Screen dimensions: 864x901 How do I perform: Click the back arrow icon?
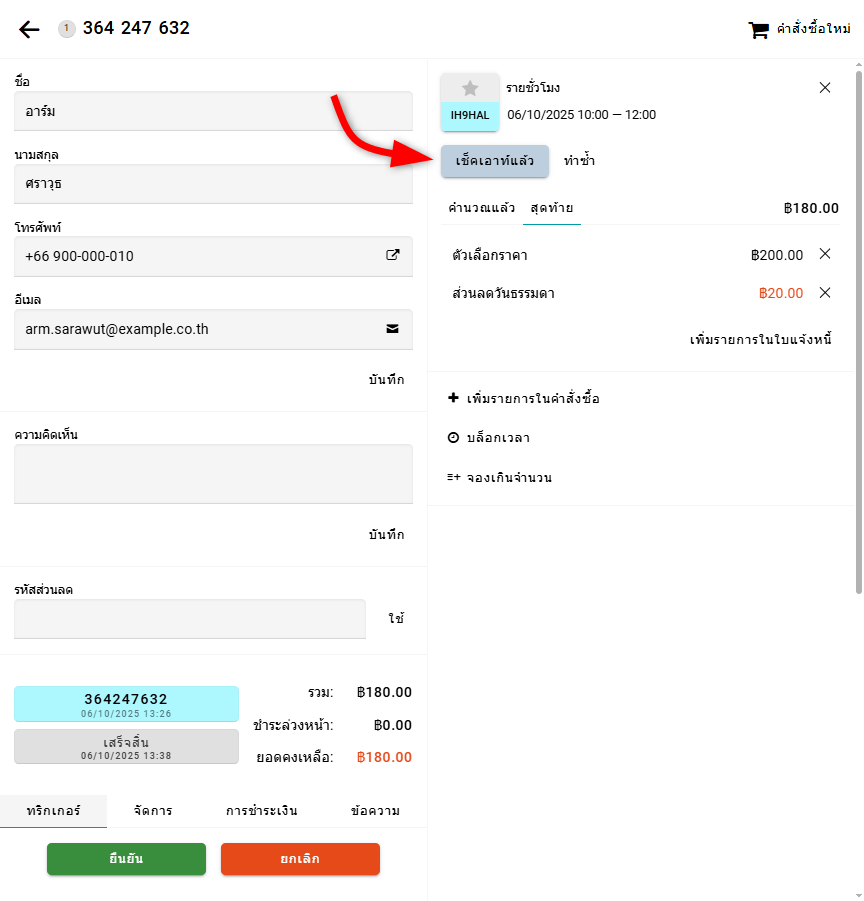pyautogui.click(x=29, y=29)
